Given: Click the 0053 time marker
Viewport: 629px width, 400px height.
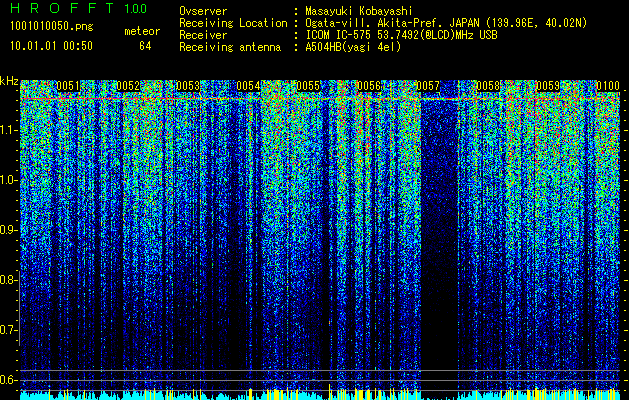Looking at the screenshot, I should pyautogui.click(x=188, y=86).
